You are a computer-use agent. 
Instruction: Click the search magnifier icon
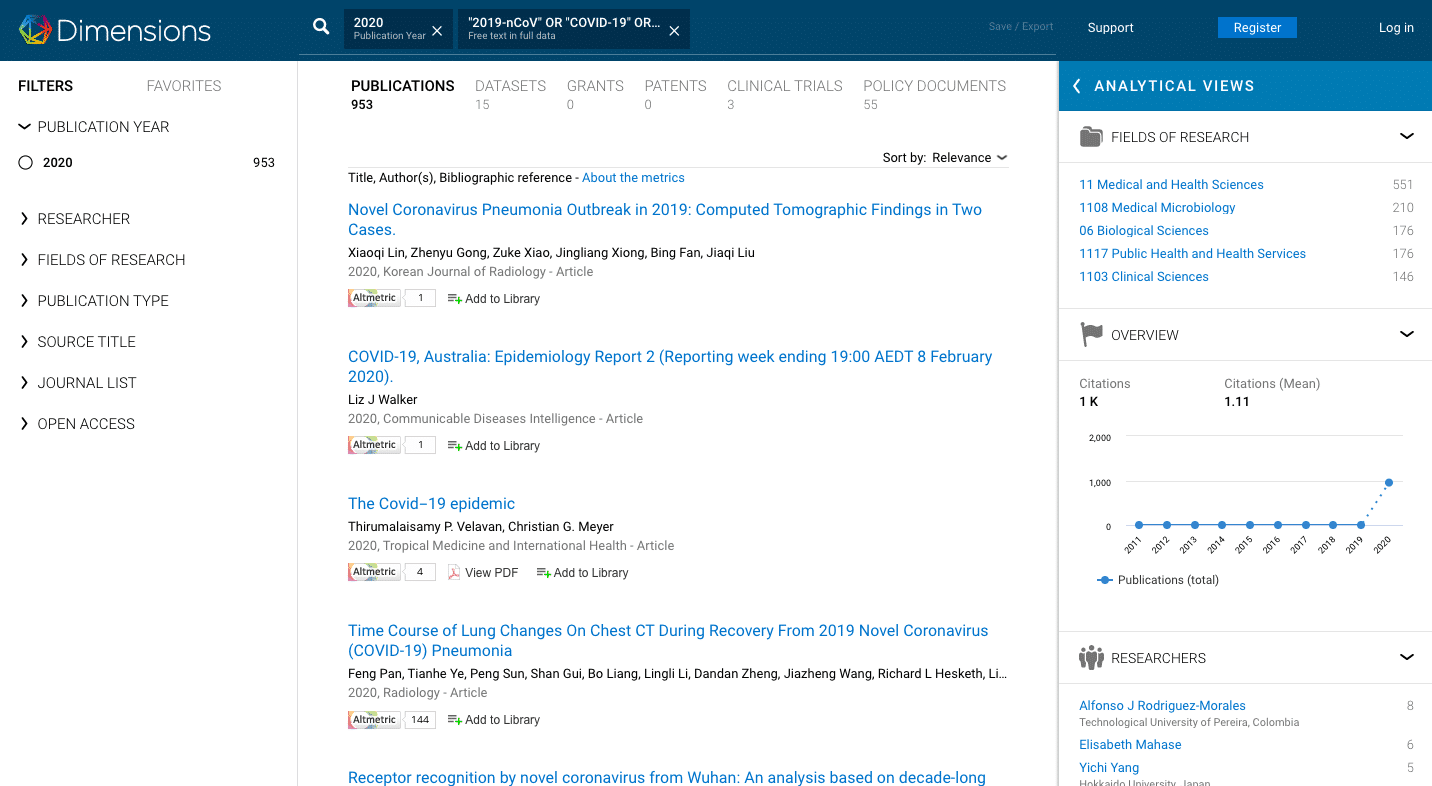pos(321,27)
